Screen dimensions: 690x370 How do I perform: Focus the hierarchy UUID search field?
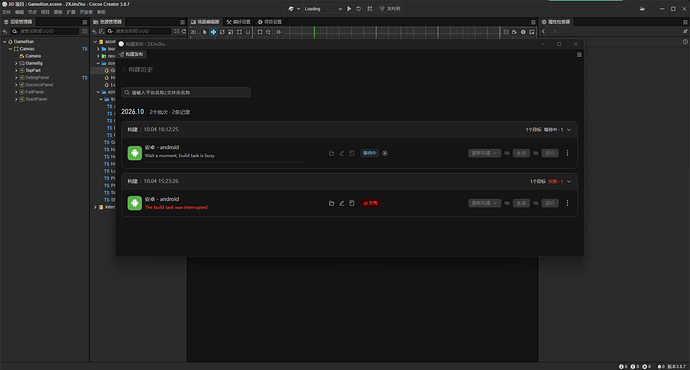click(x=45, y=31)
